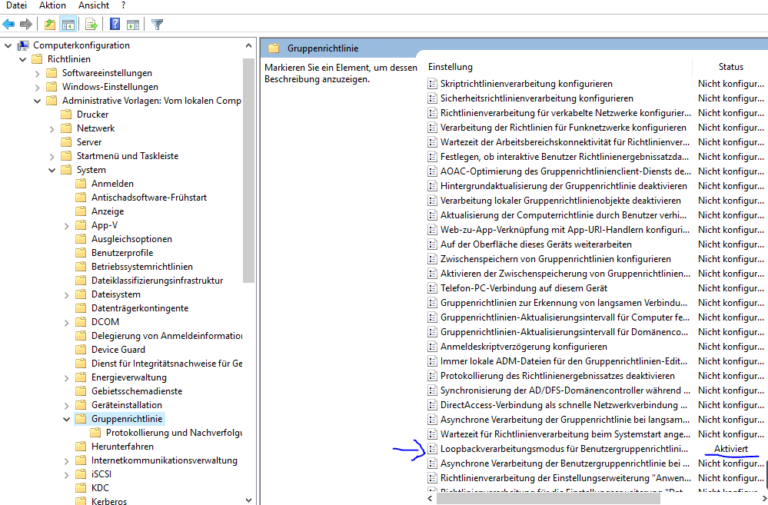Open the Ansicht menu
768x505 pixels.
(94, 6)
